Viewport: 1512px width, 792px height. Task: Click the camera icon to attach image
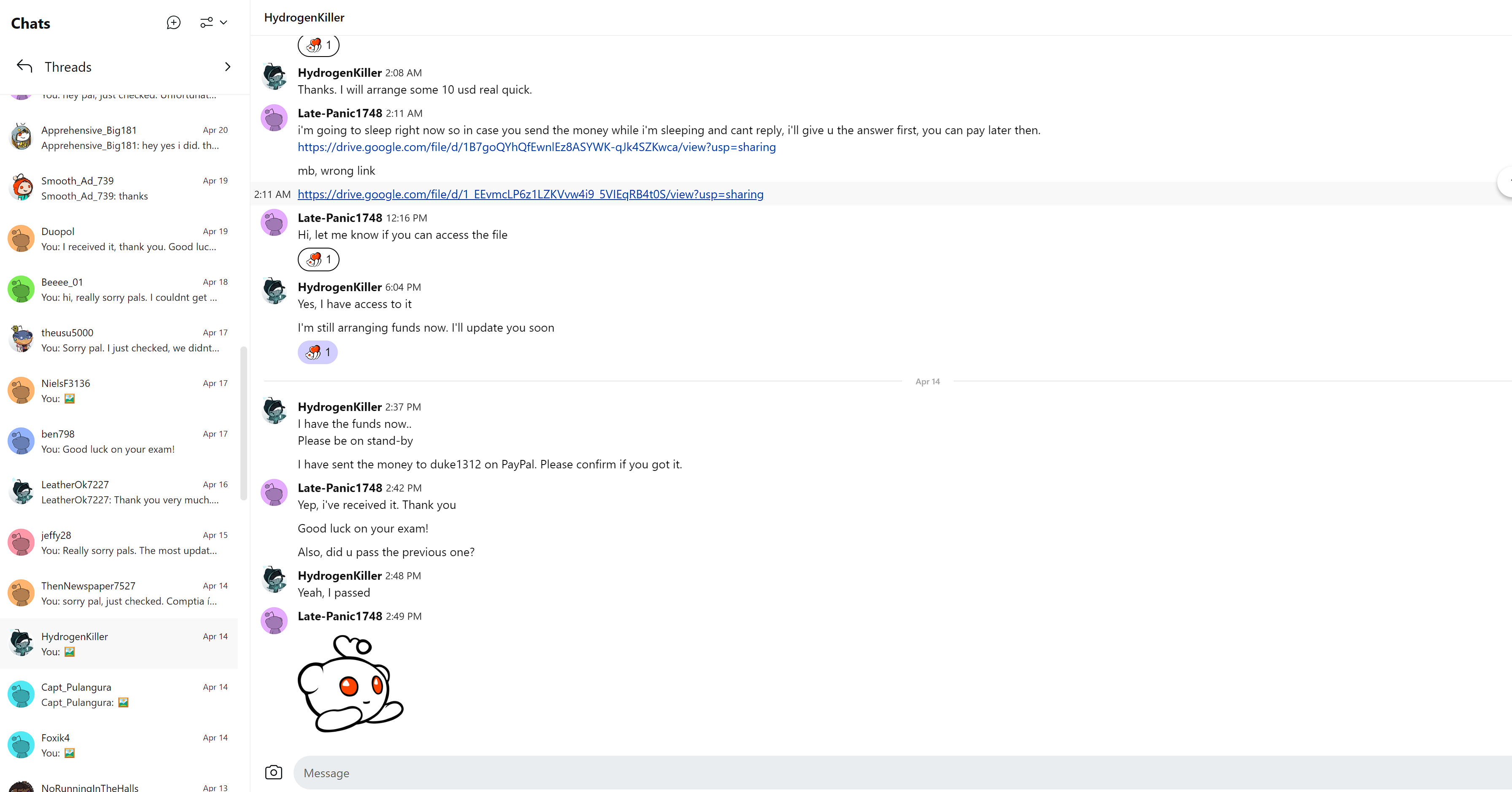274,773
